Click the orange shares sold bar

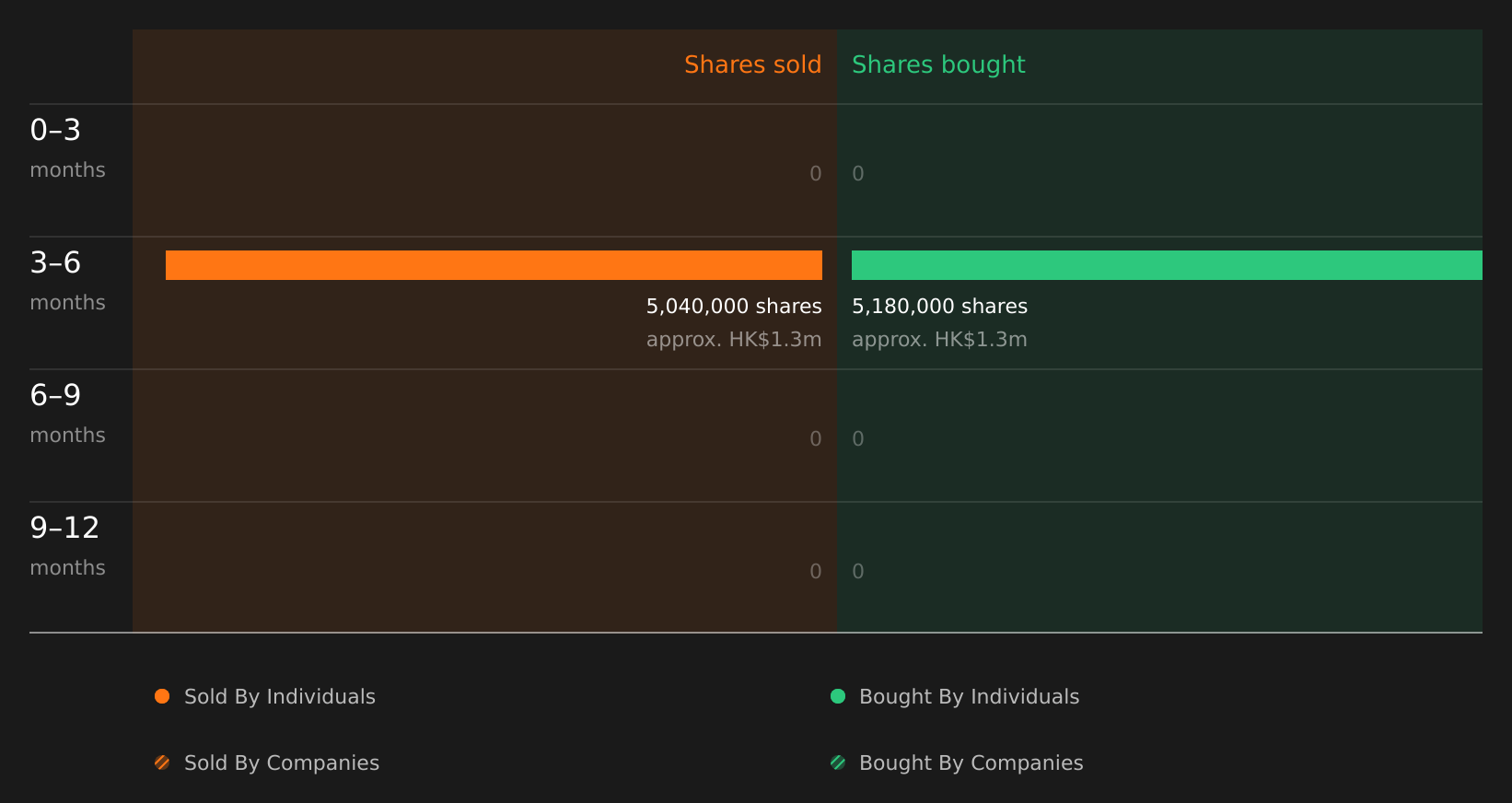point(494,265)
